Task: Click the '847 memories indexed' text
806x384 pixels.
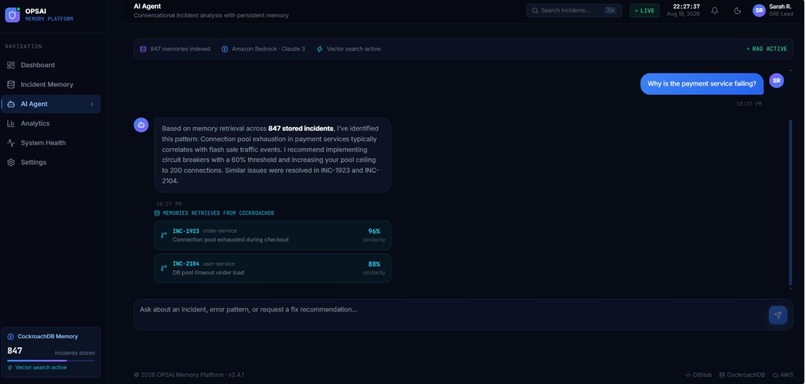Action: [180, 49]
